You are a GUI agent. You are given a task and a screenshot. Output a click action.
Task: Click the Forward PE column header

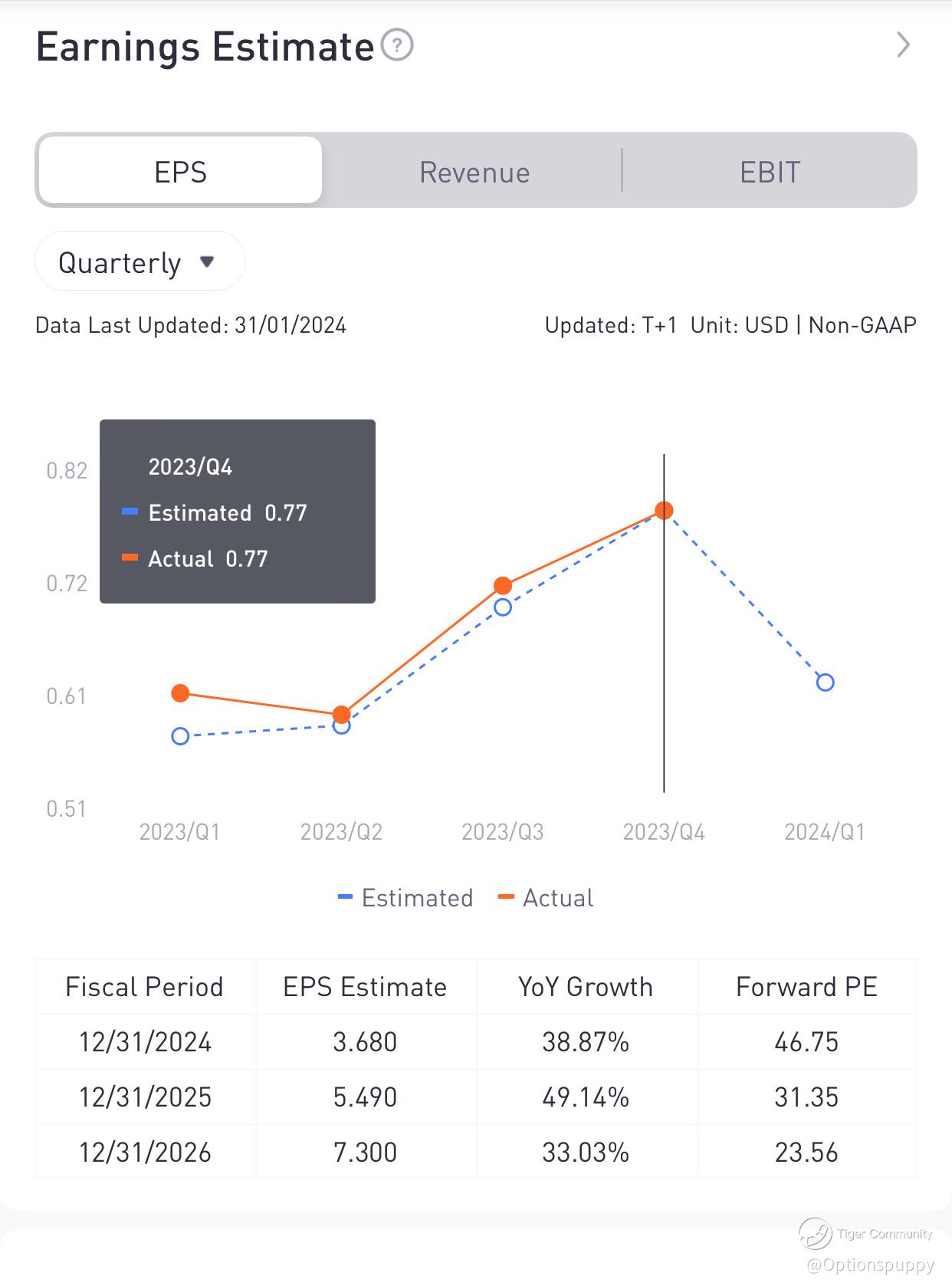[806, 987]
